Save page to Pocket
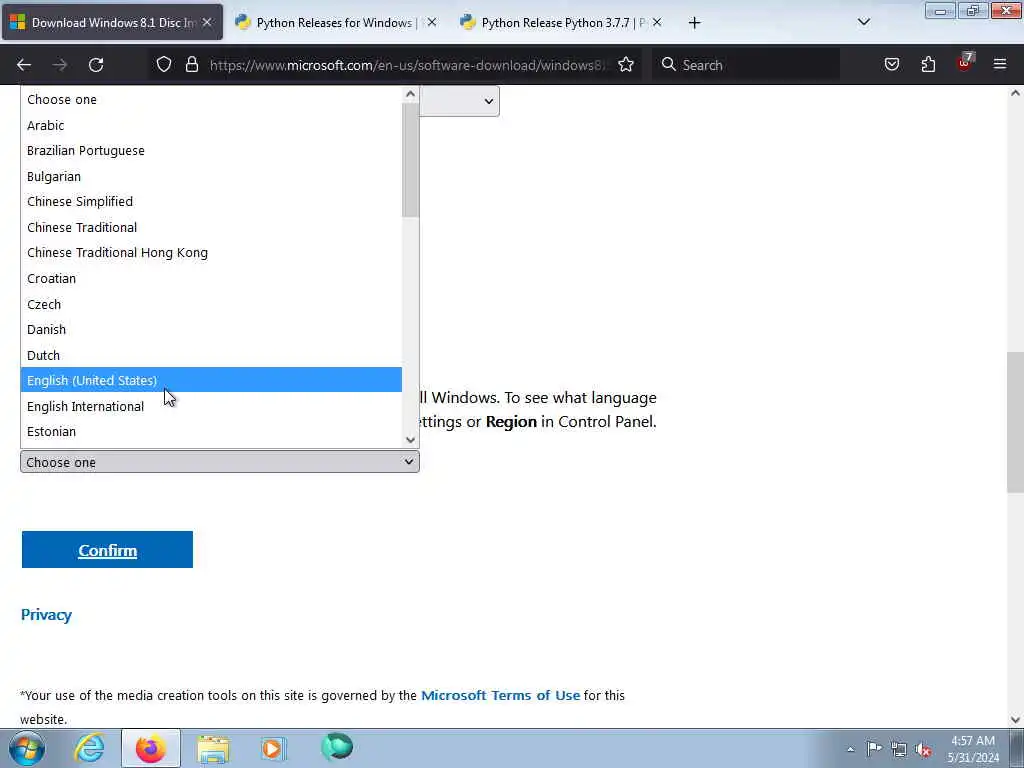Viewport: 1024px width, 768px height. (x=891, y=64)
